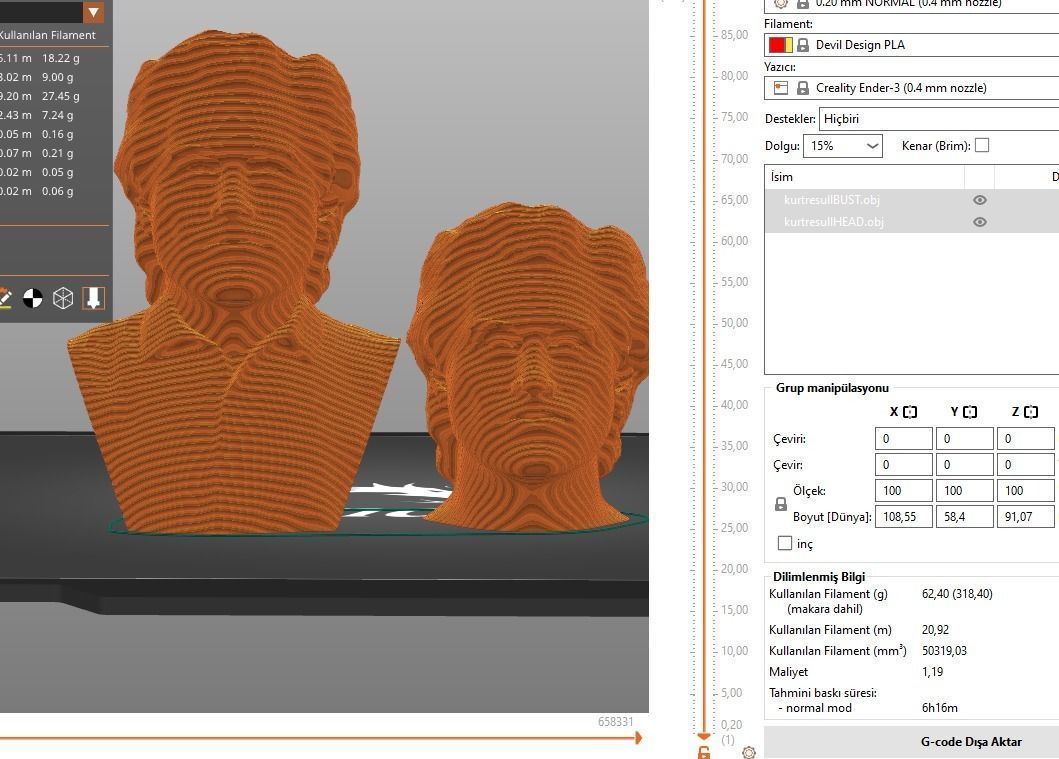Enable the Kenar (Brim) checkbox

(982, 145)
